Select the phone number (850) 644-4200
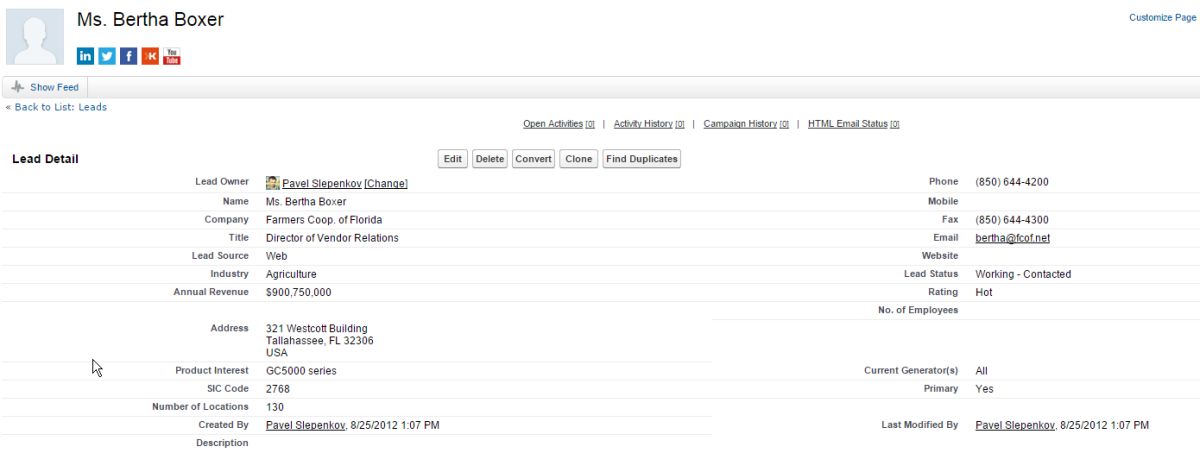This screenshot has width=1200, height=453. pos(1012,182)
